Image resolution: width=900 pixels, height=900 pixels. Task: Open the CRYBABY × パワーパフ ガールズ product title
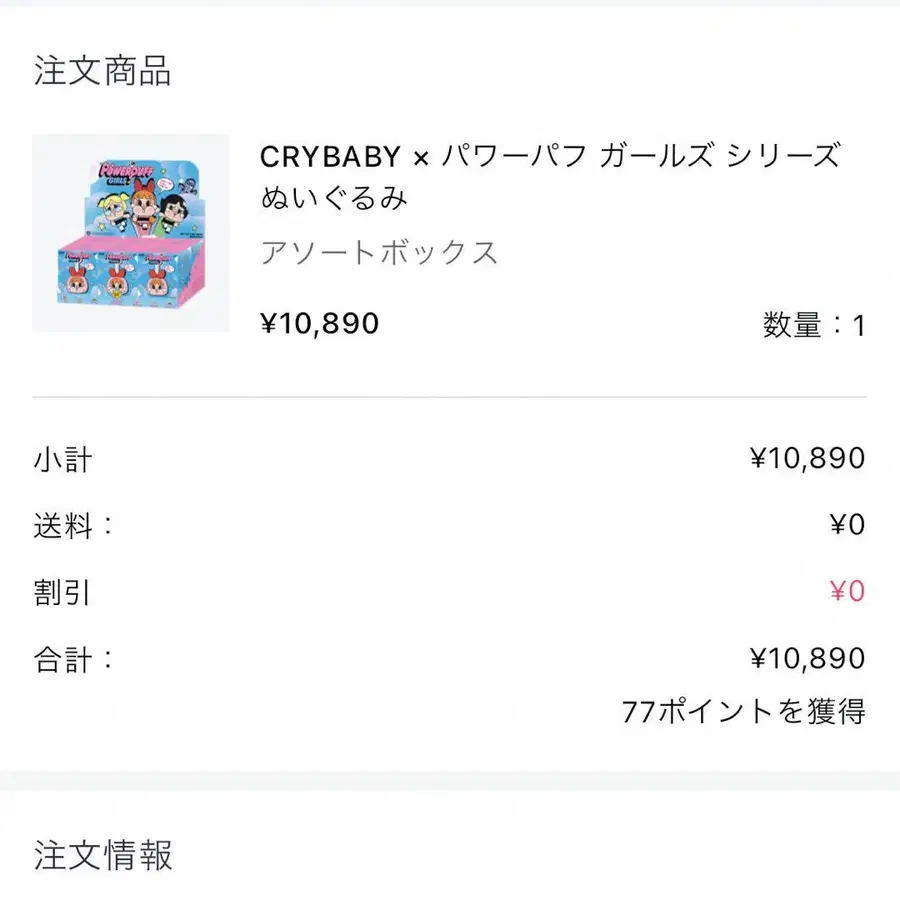(550, 156)
